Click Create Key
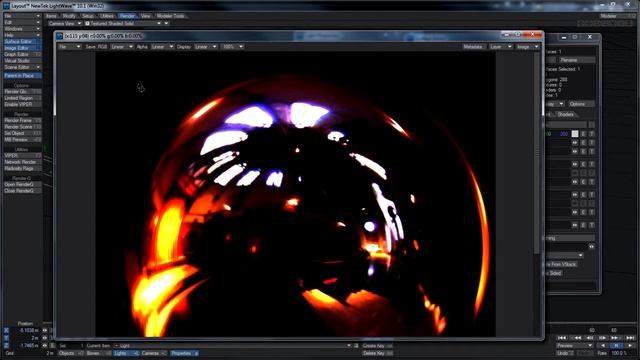 click(377, 346)
